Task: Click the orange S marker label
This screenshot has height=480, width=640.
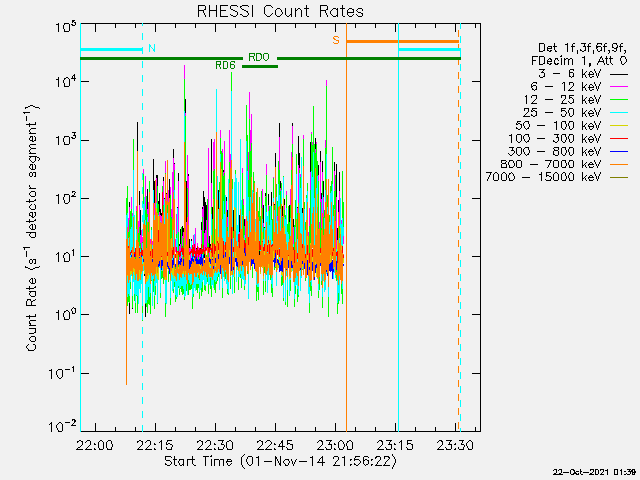Action: [336, 40]
